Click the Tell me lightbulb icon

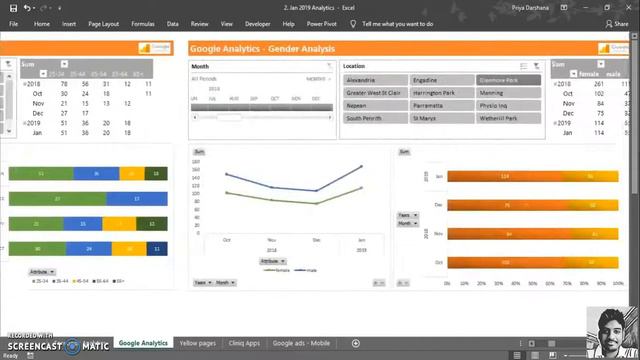[353, 24]
